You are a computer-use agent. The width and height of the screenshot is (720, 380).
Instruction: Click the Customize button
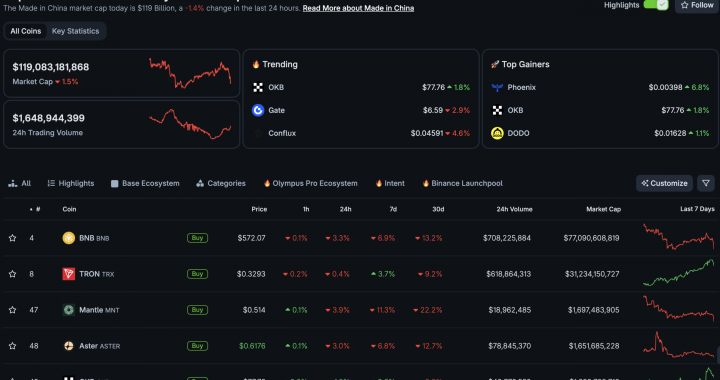(x=664, y=183)
